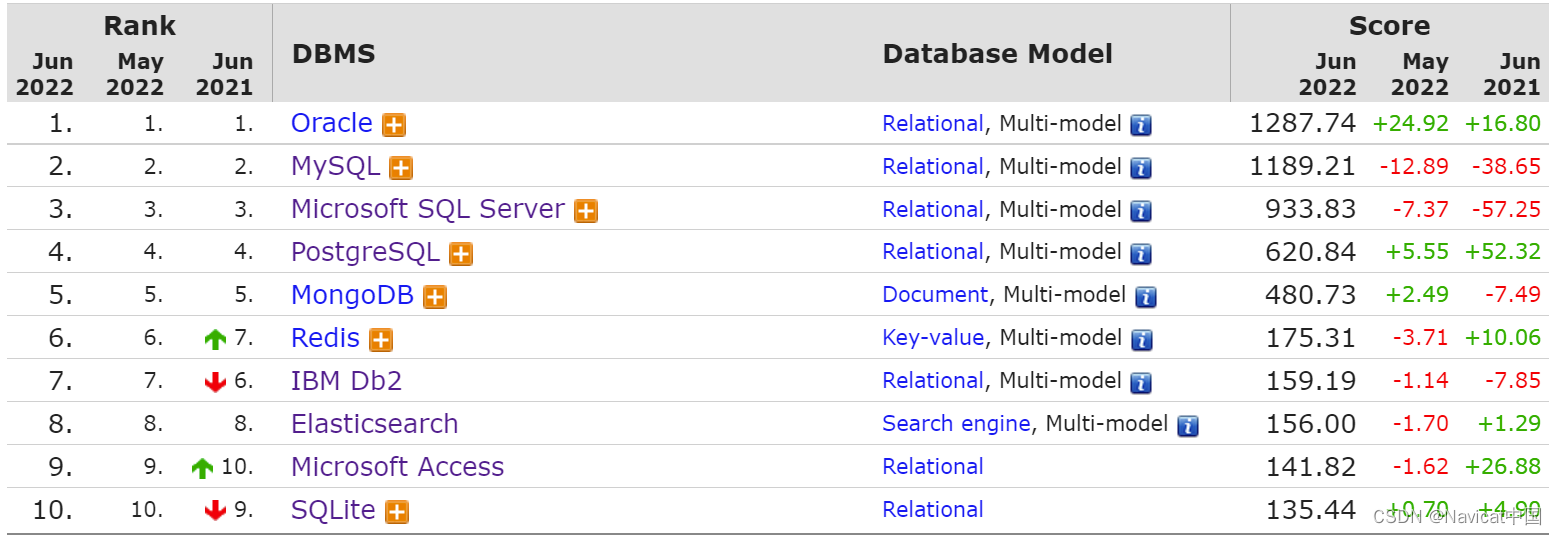Open the Key-value model link for Redis

(933, 338)
